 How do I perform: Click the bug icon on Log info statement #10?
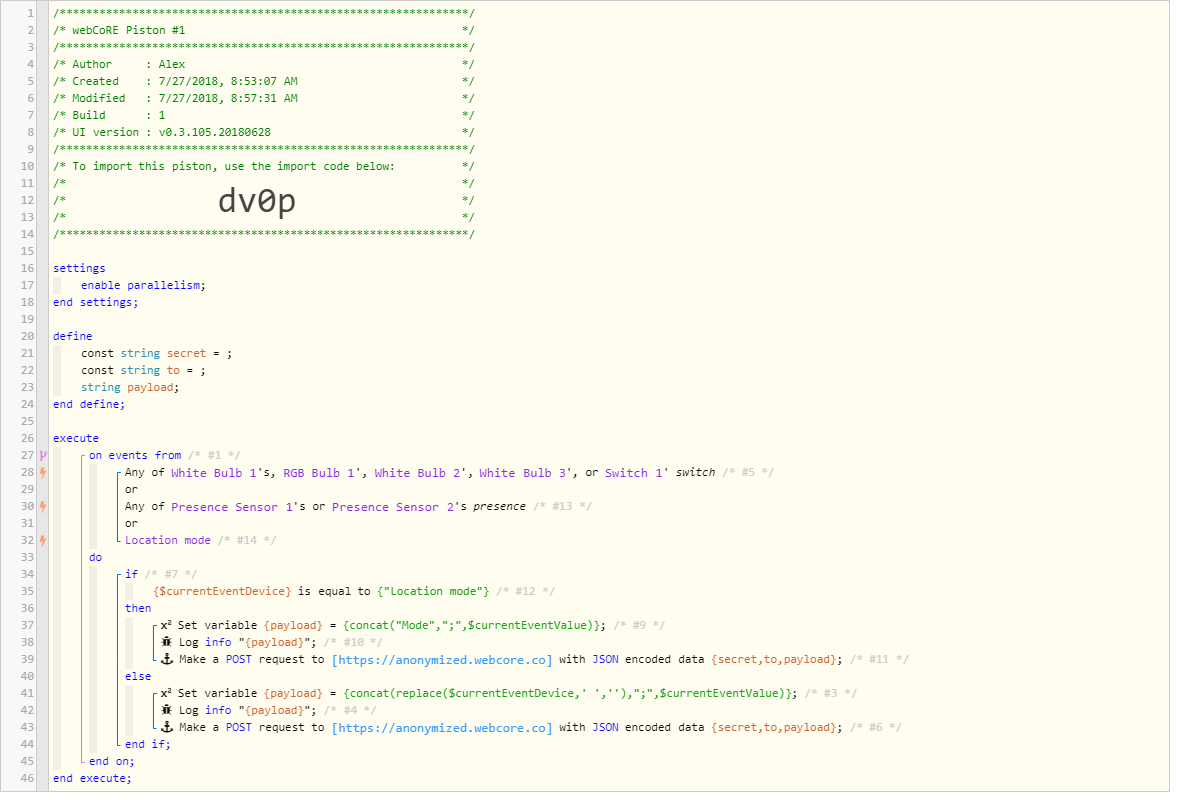(x=167, y=642)
